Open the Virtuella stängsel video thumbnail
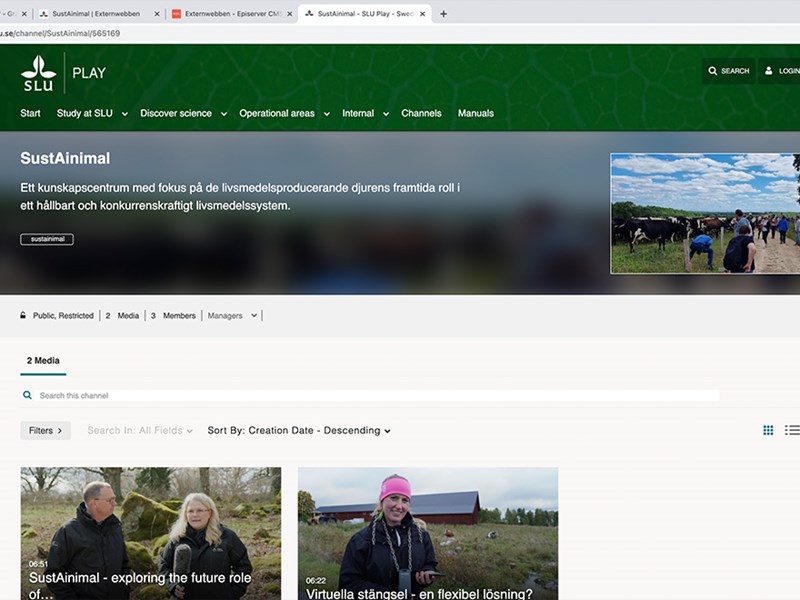The height and width of the screenshot is (600, 800). click(428, 533)
